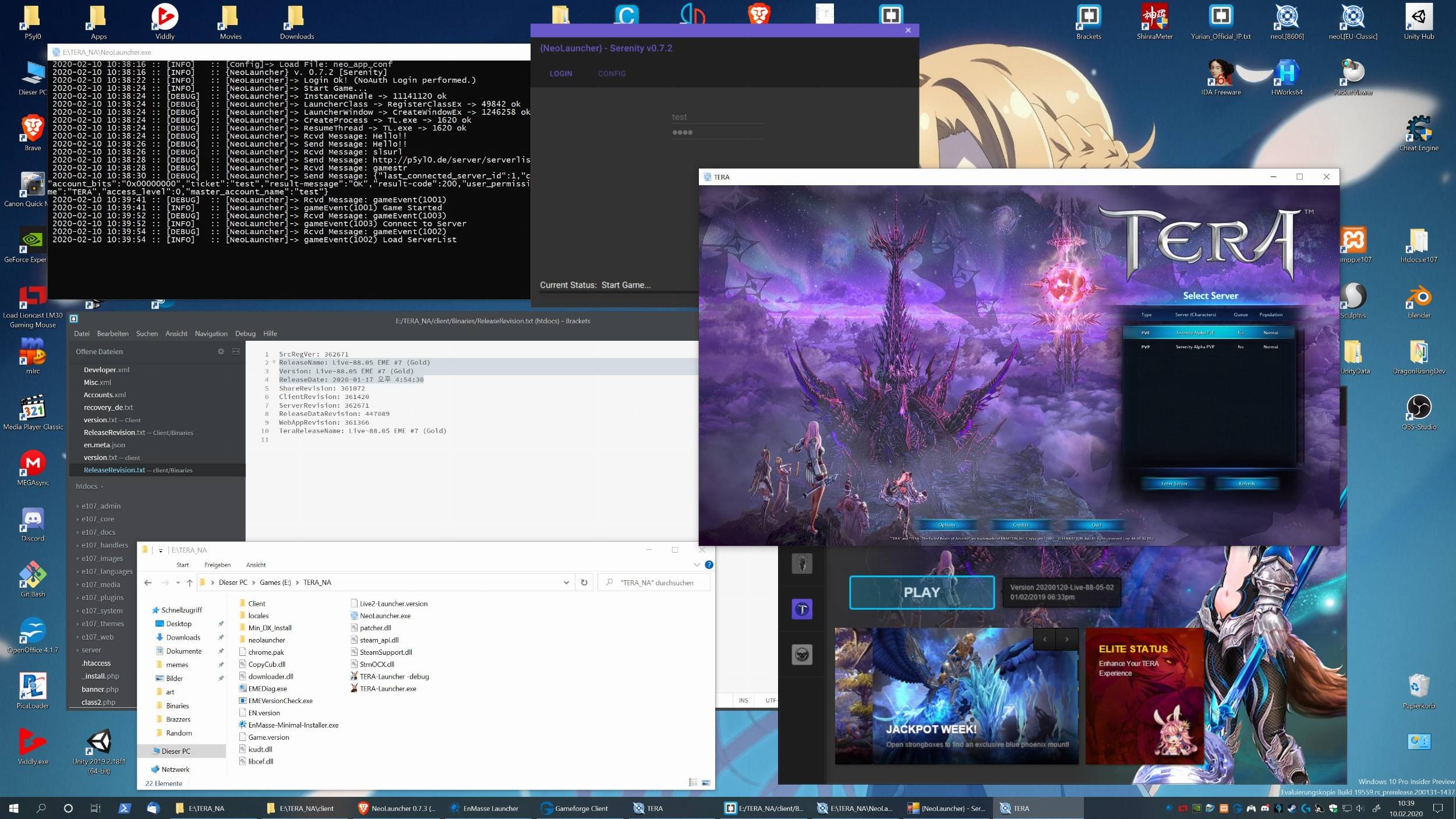Click the Explorer refresh button next to the address bar
The height and width of the screenshot is (819, 1456).
(584, 583)
